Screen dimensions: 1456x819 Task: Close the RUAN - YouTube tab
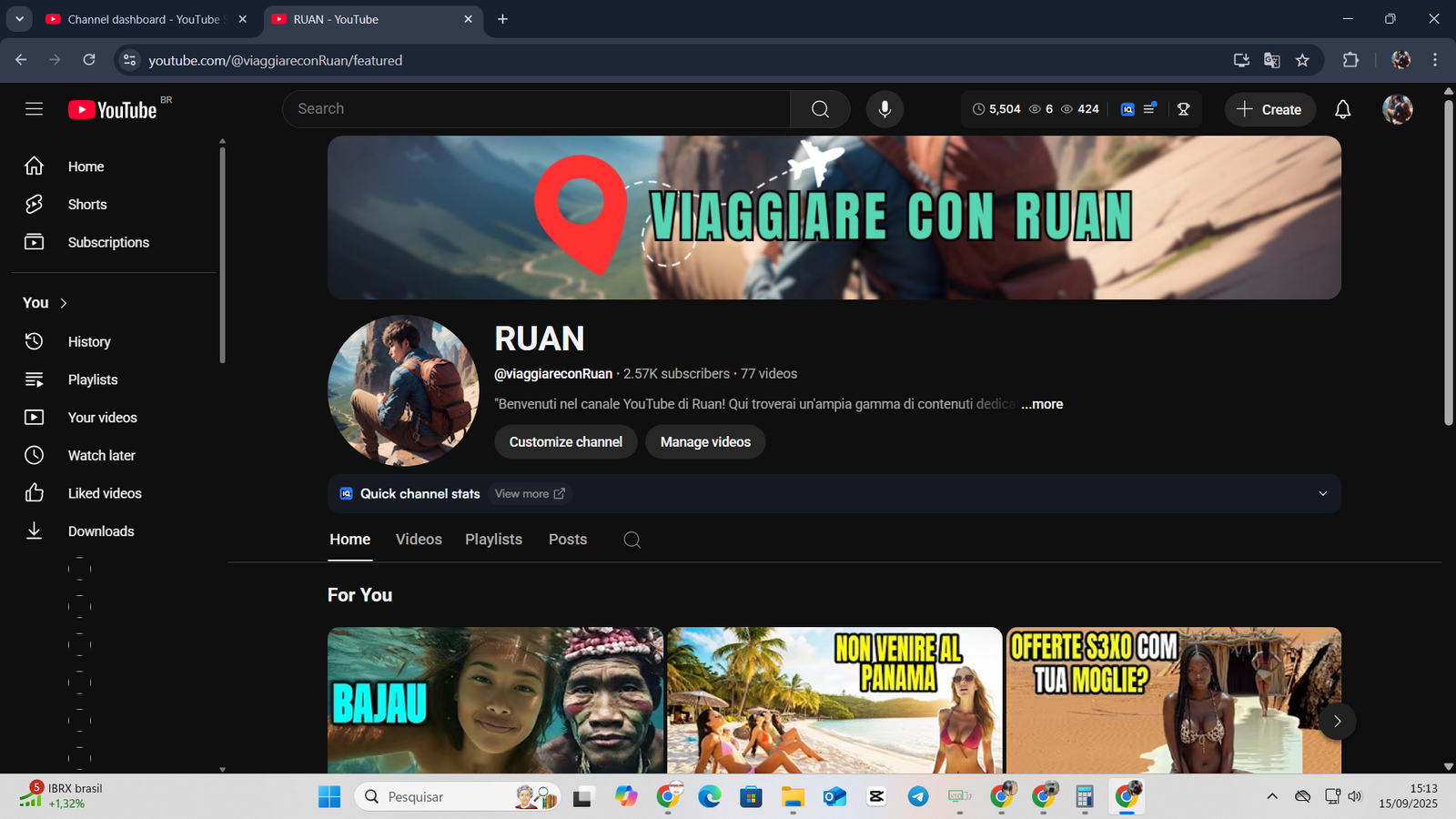pyautogui.click(x=468, y=19)
